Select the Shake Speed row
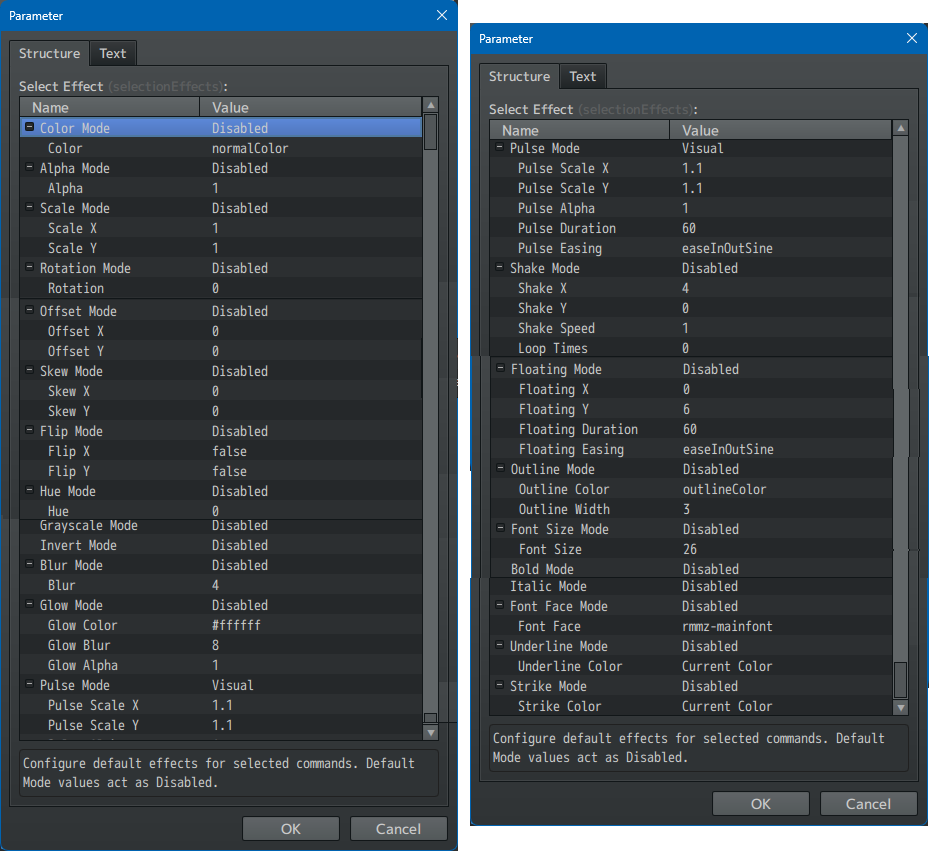 click(x=691, y=328)
